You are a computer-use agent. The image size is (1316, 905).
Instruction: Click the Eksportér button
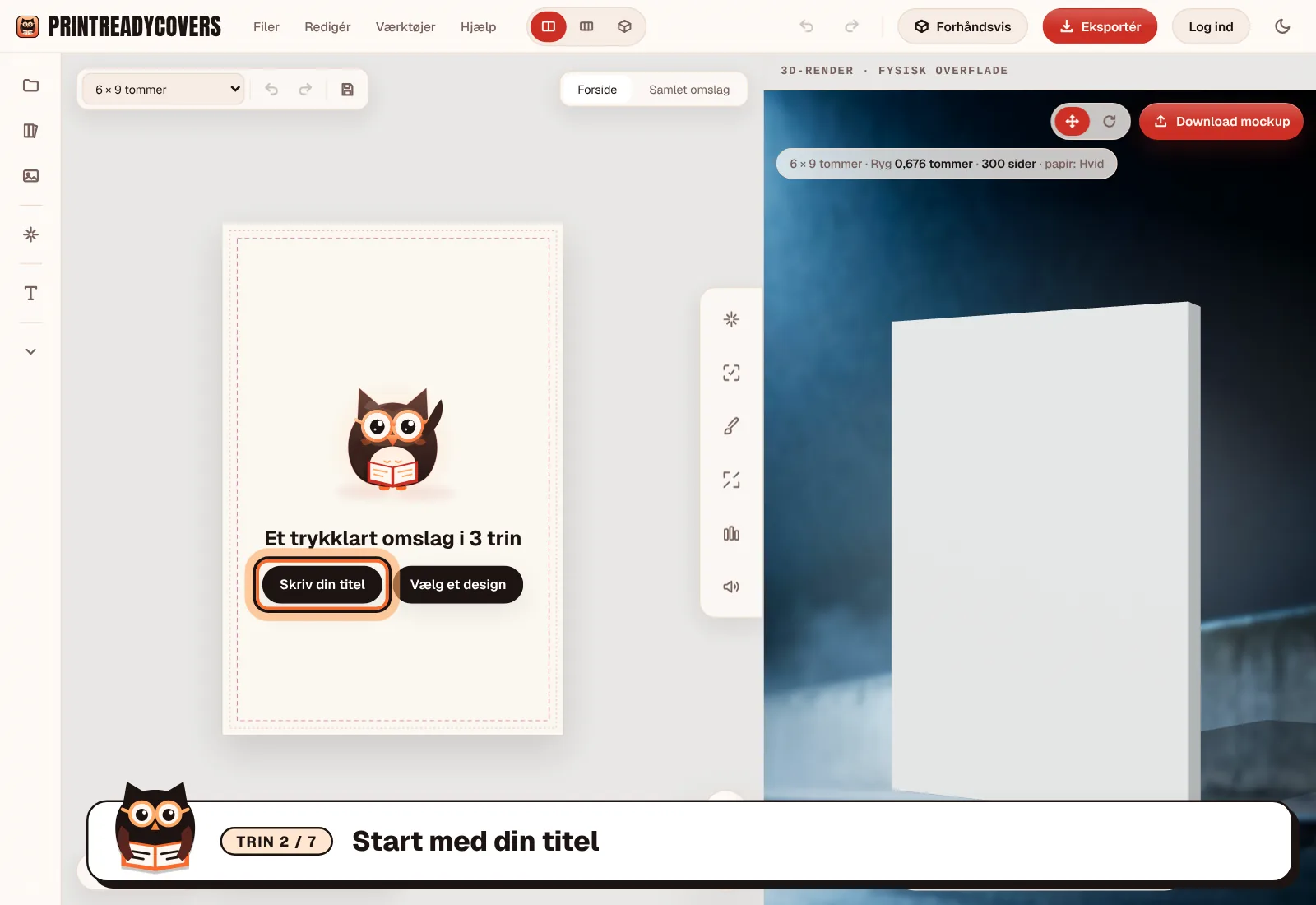[1100, 26]
